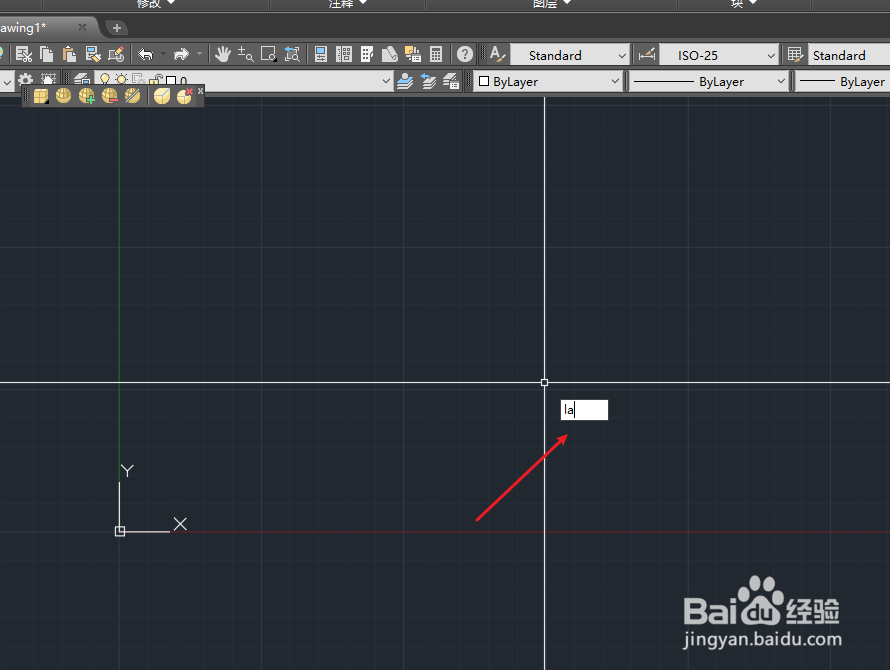The width and height of the screenshot is (890, 670).
Task: Open the Block Editor icon
Action: point(116,55)
